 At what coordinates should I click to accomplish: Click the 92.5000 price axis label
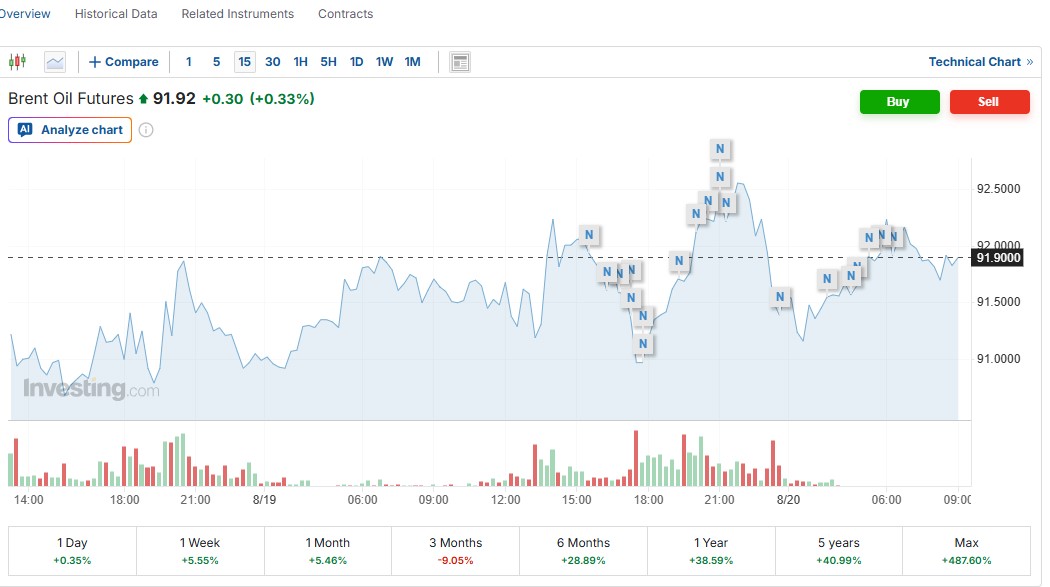click(998, 189)
